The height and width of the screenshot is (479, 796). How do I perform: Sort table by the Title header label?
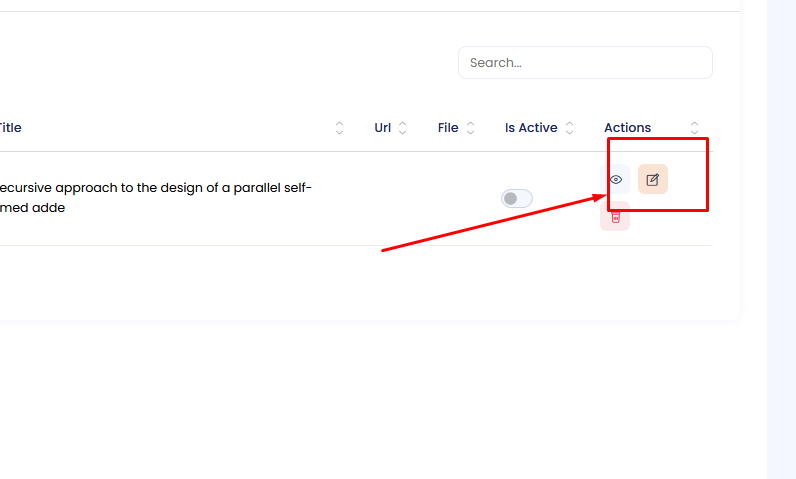(10, 128)
